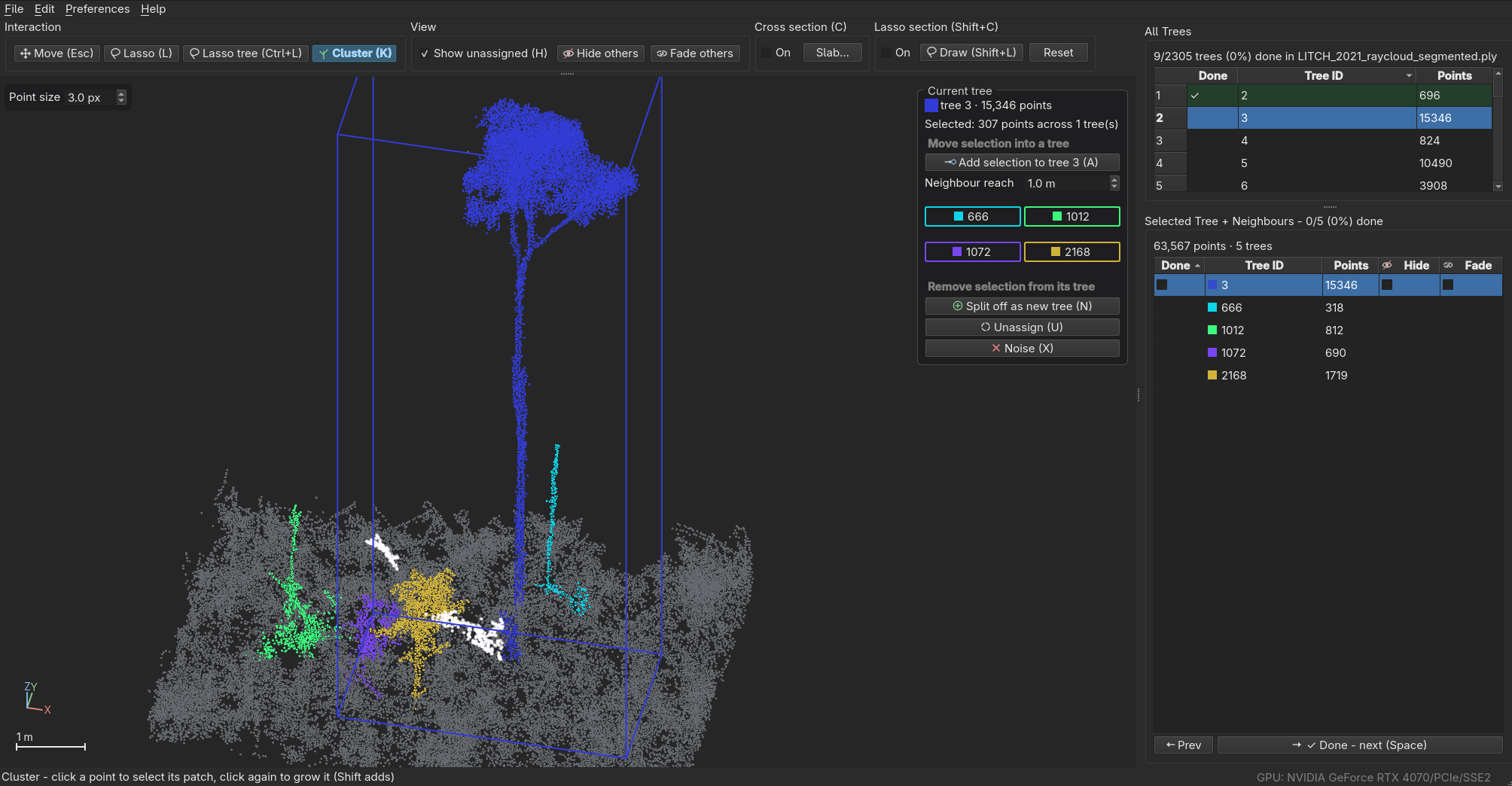Click Add selection to tree 3 (A)

[1022, 163]
